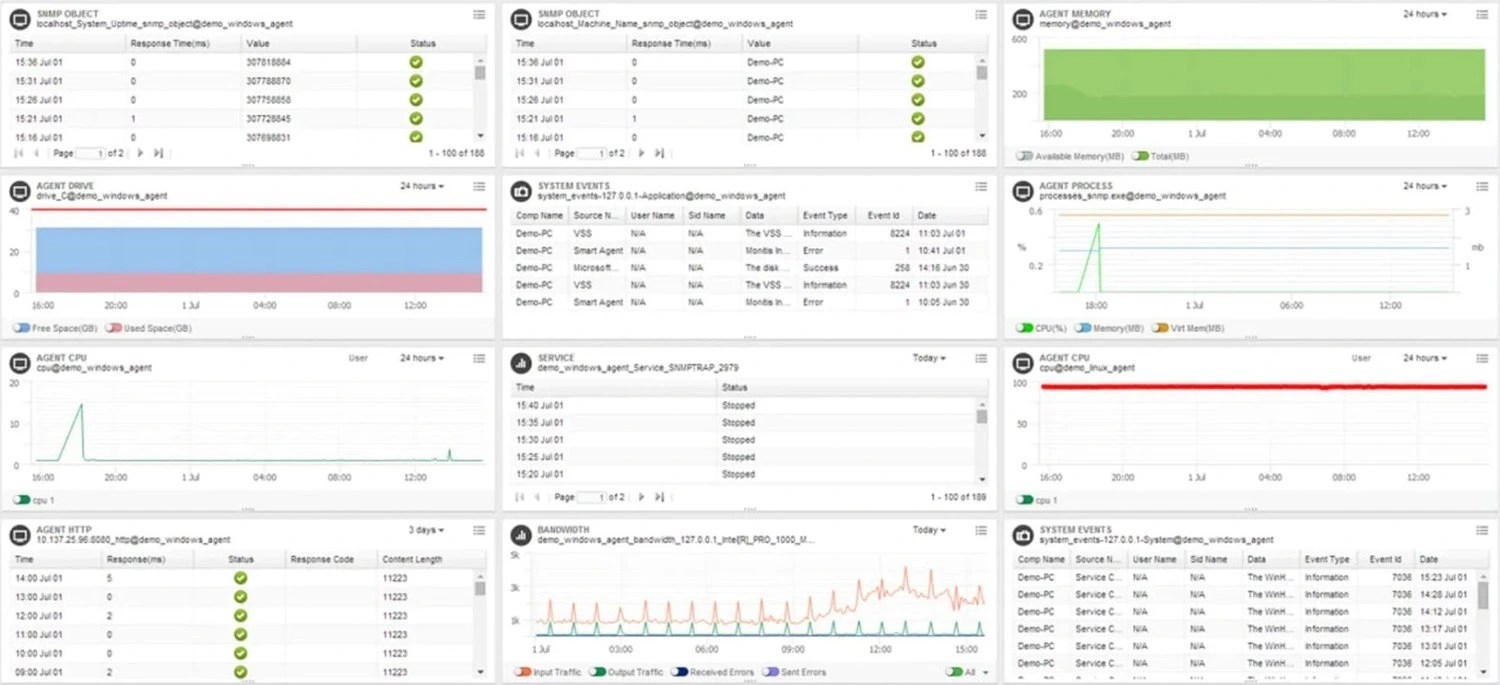1500x685 pixels.
Task: Click the Agent Drive monitor icon
Action: point(19,191)
